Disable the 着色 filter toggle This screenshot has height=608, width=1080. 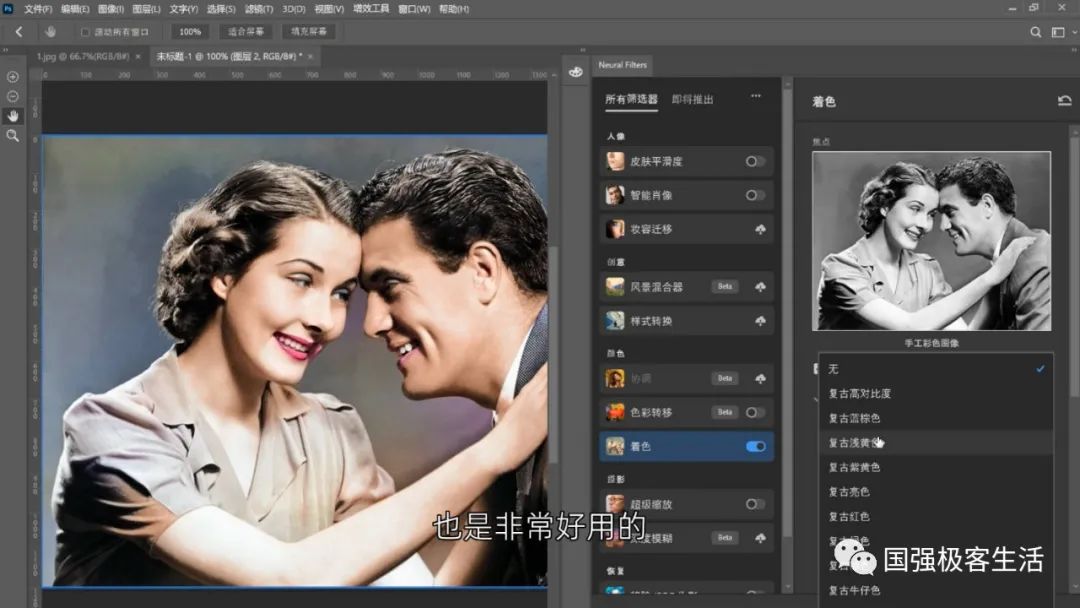tap(756, 446)
